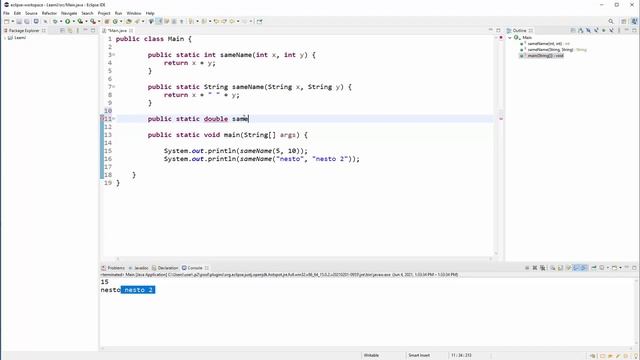Toggle Mark Occurrences in the toolbar

[158, 21]
